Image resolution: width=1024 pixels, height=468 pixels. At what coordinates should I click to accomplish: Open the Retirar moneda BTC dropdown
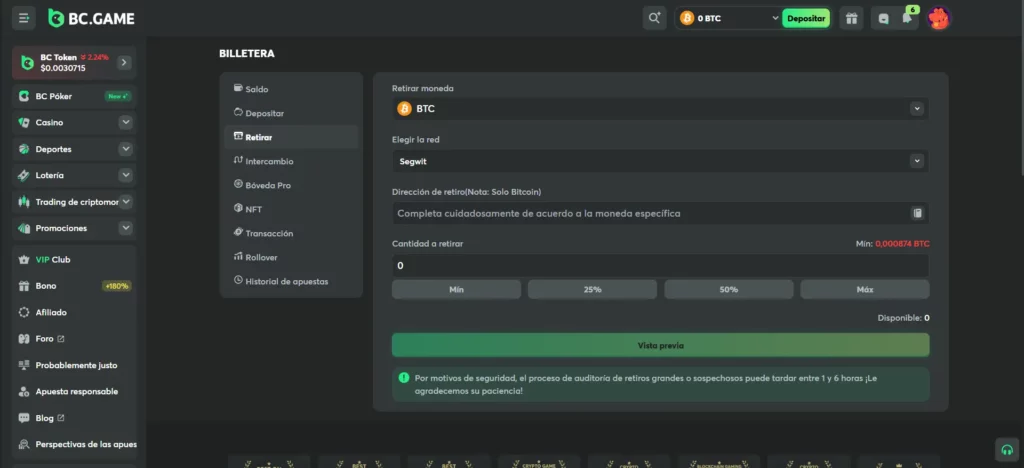[x=660, y=109]
